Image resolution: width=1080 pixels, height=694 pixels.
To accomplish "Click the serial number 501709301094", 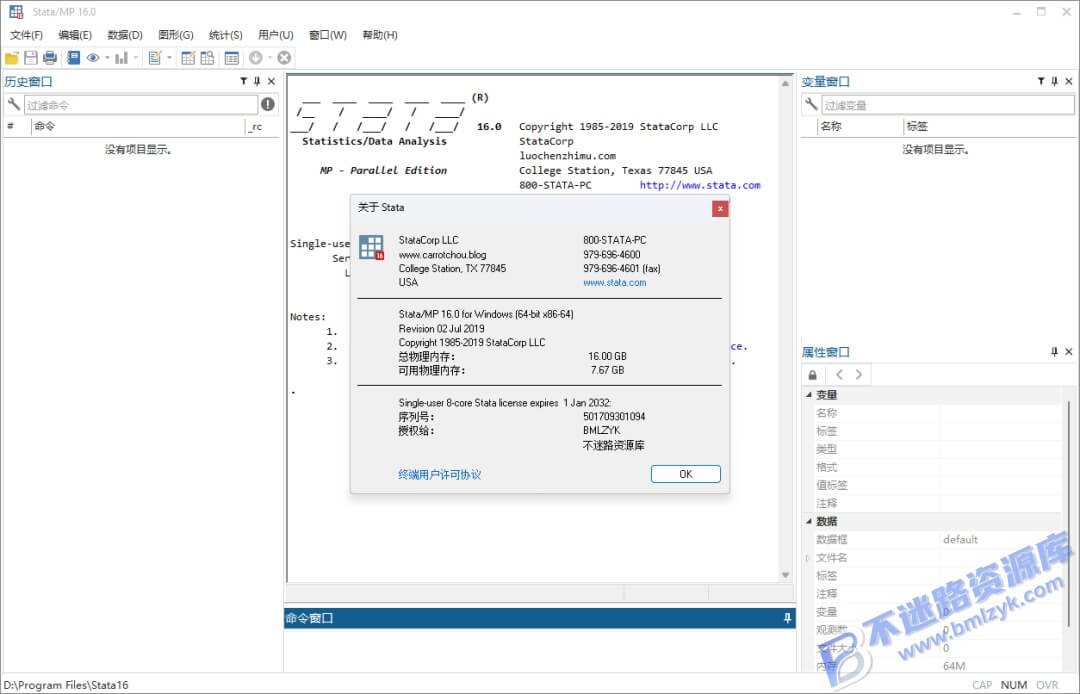I will tap(614, 417).
